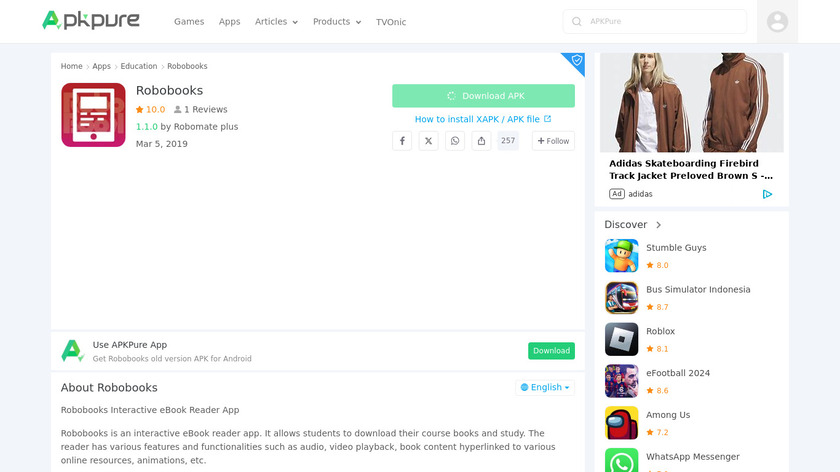Click the generic share icon
The width and height of the screenshot is (840, 472).
pos(481,141)
